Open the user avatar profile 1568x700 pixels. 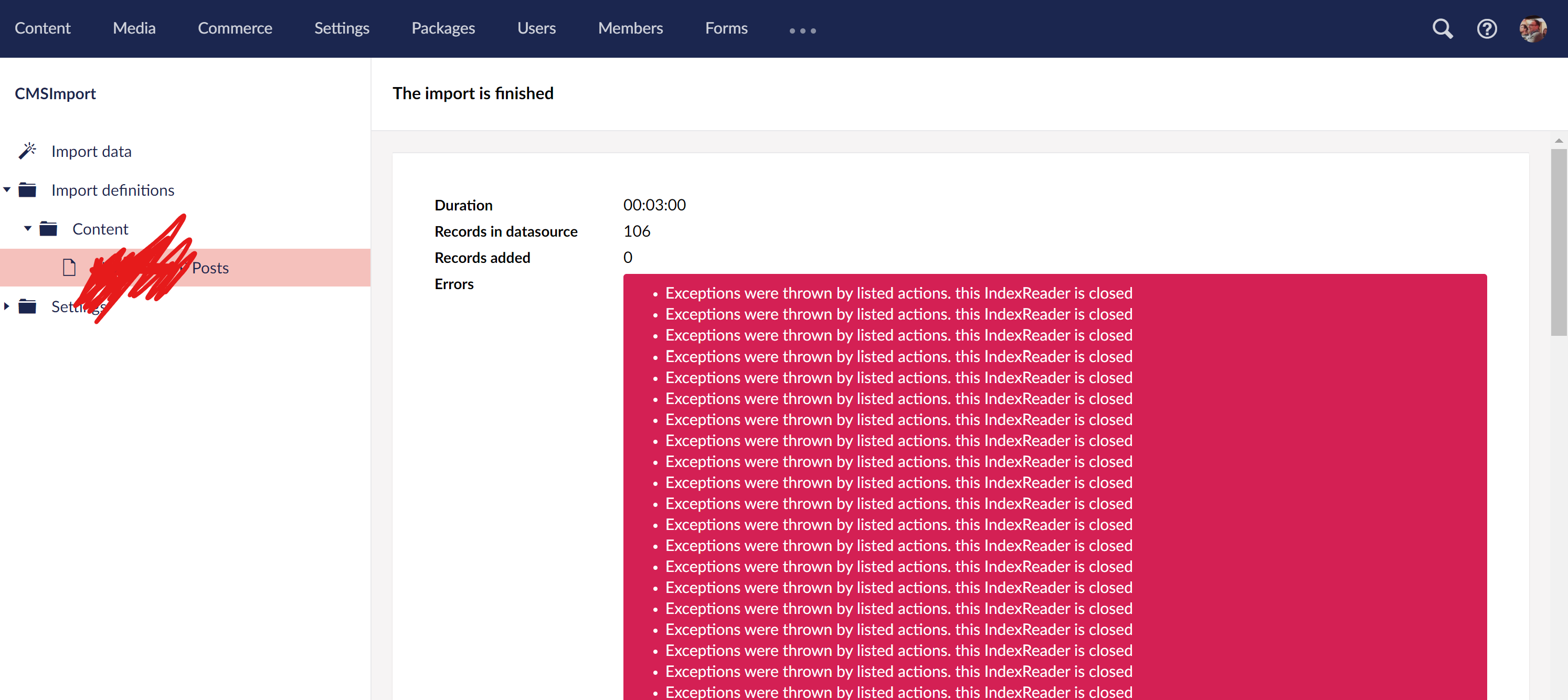[1532, 29]
